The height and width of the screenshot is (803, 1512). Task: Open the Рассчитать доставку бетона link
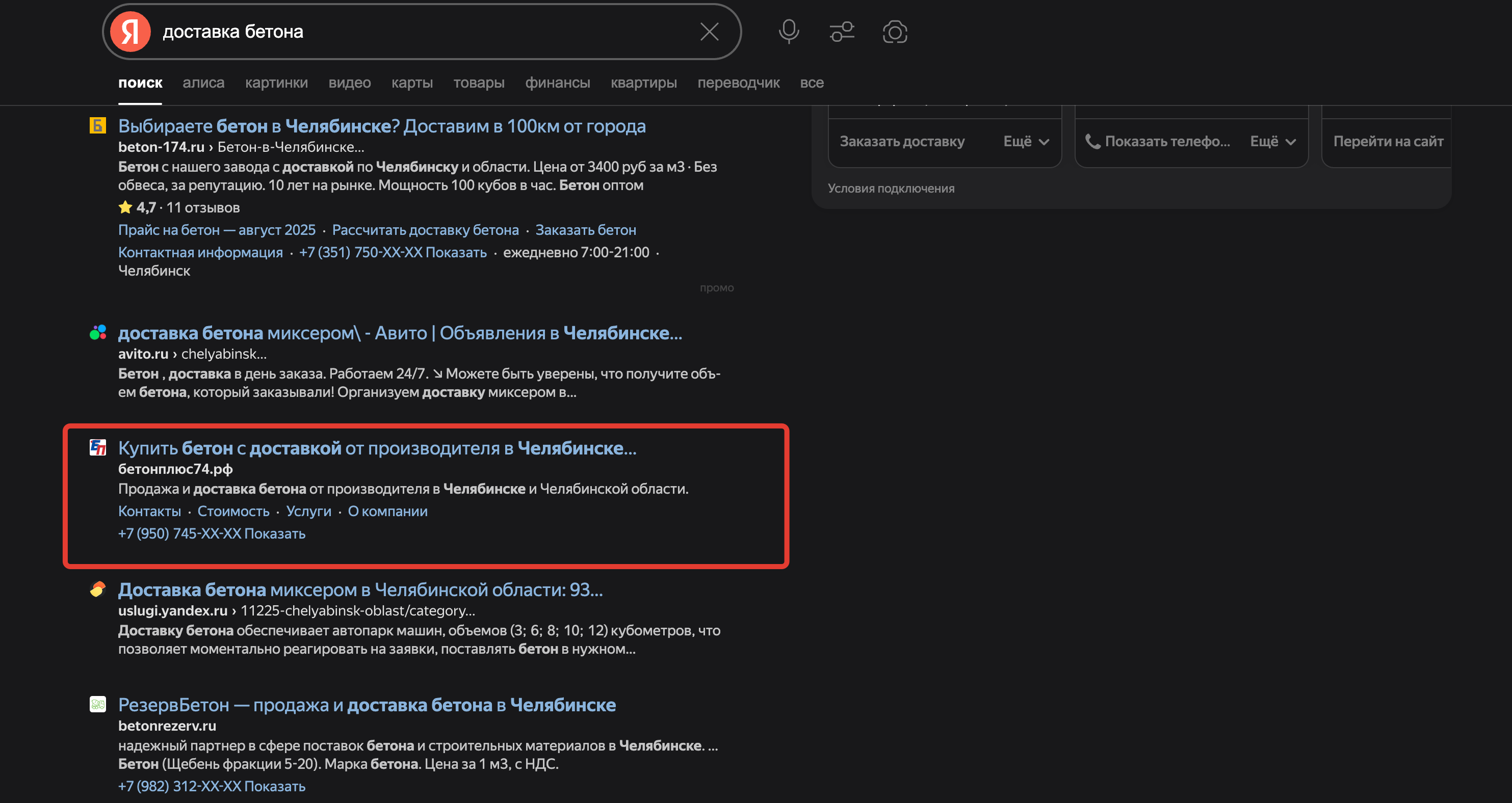tap(426, 229)
